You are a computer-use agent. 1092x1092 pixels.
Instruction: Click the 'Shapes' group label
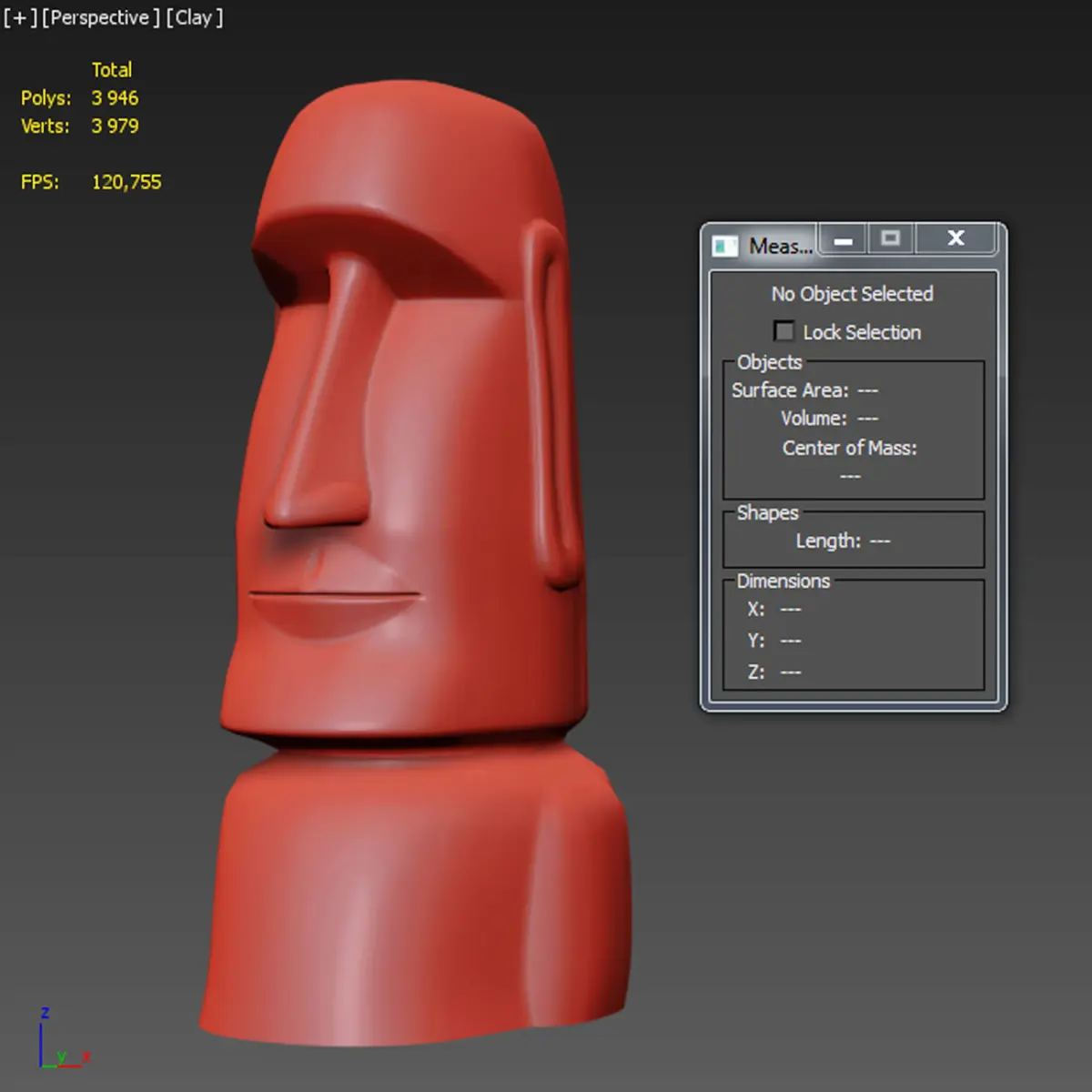point(767,513)
